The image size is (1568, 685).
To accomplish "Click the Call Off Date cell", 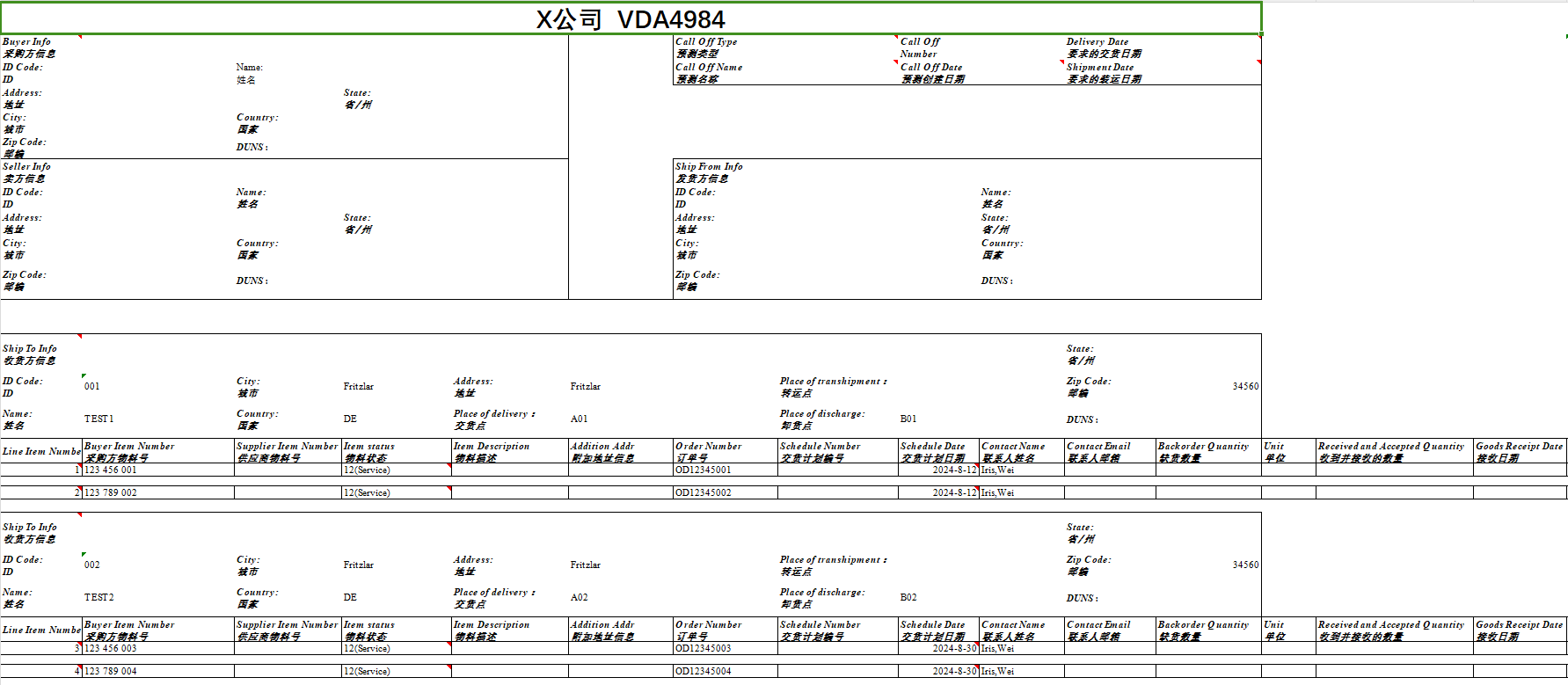I will click(931, 73).
